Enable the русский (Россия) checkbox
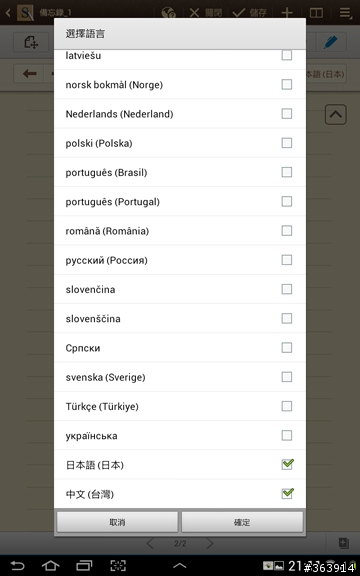Viewport: 360px width, 576px height. click(287, 260)
